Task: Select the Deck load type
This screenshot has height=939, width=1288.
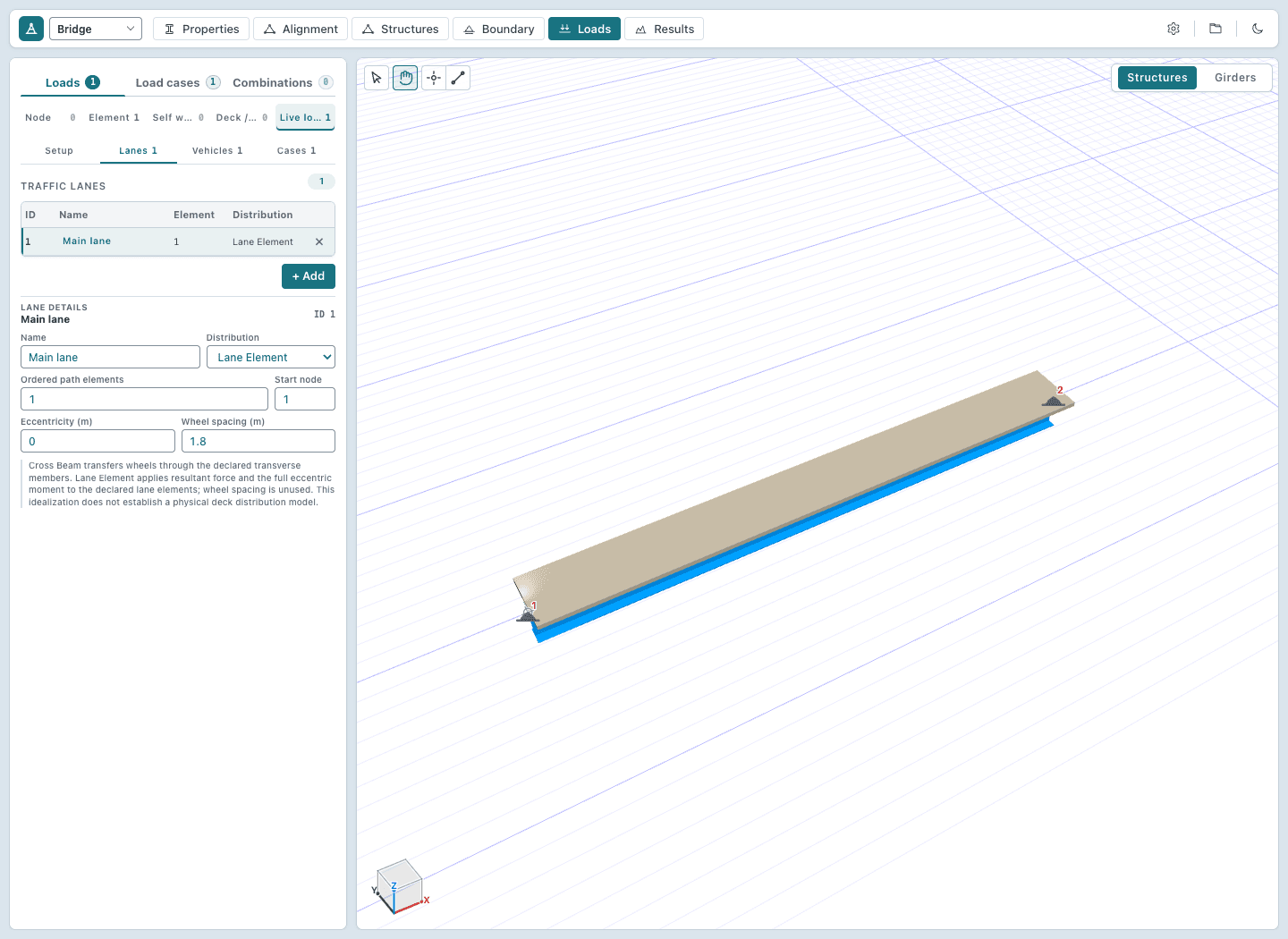Action: pos(241,117)
